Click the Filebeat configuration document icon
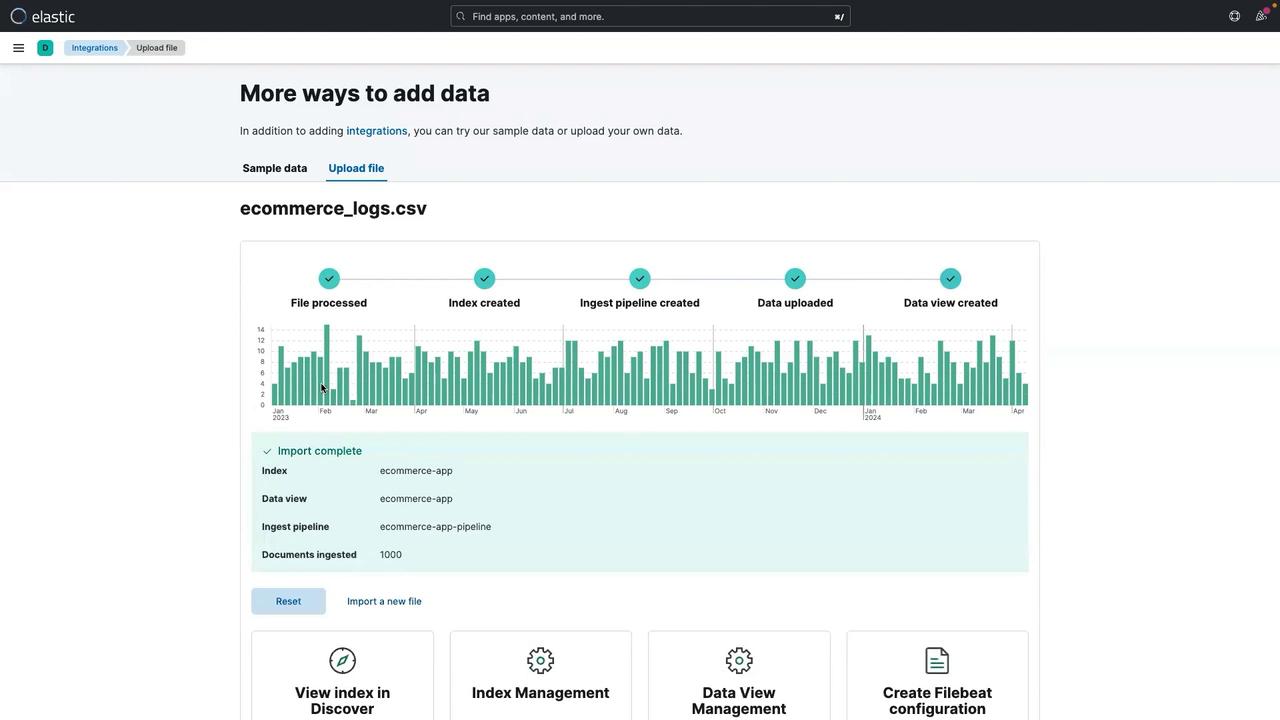The width and height of the screenshot is (1280, 720). (x=937, y=661)
